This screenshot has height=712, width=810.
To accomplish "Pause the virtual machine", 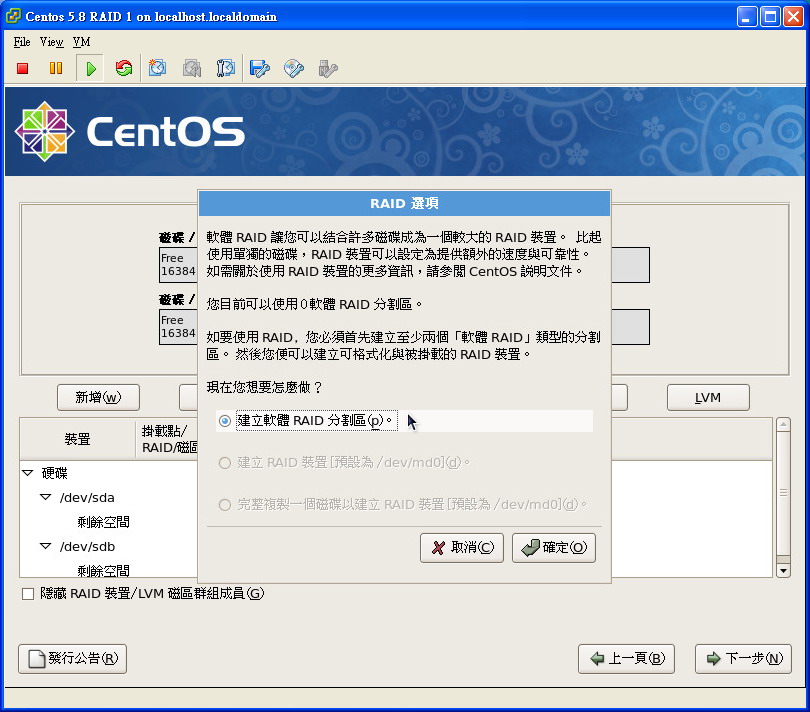I will (56, 68).
